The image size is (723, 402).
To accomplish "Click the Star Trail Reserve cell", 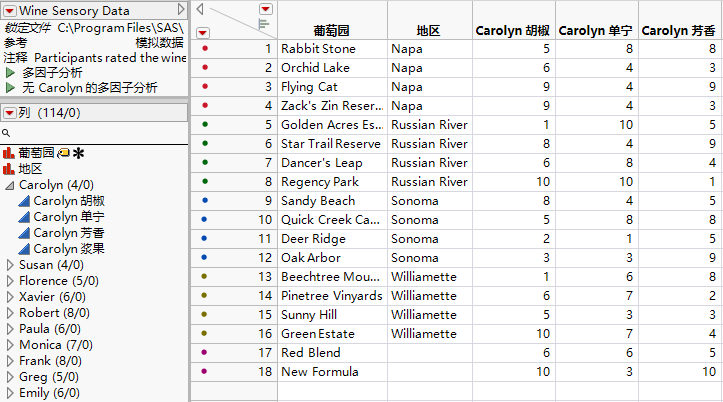I will [x=332, y=144].
